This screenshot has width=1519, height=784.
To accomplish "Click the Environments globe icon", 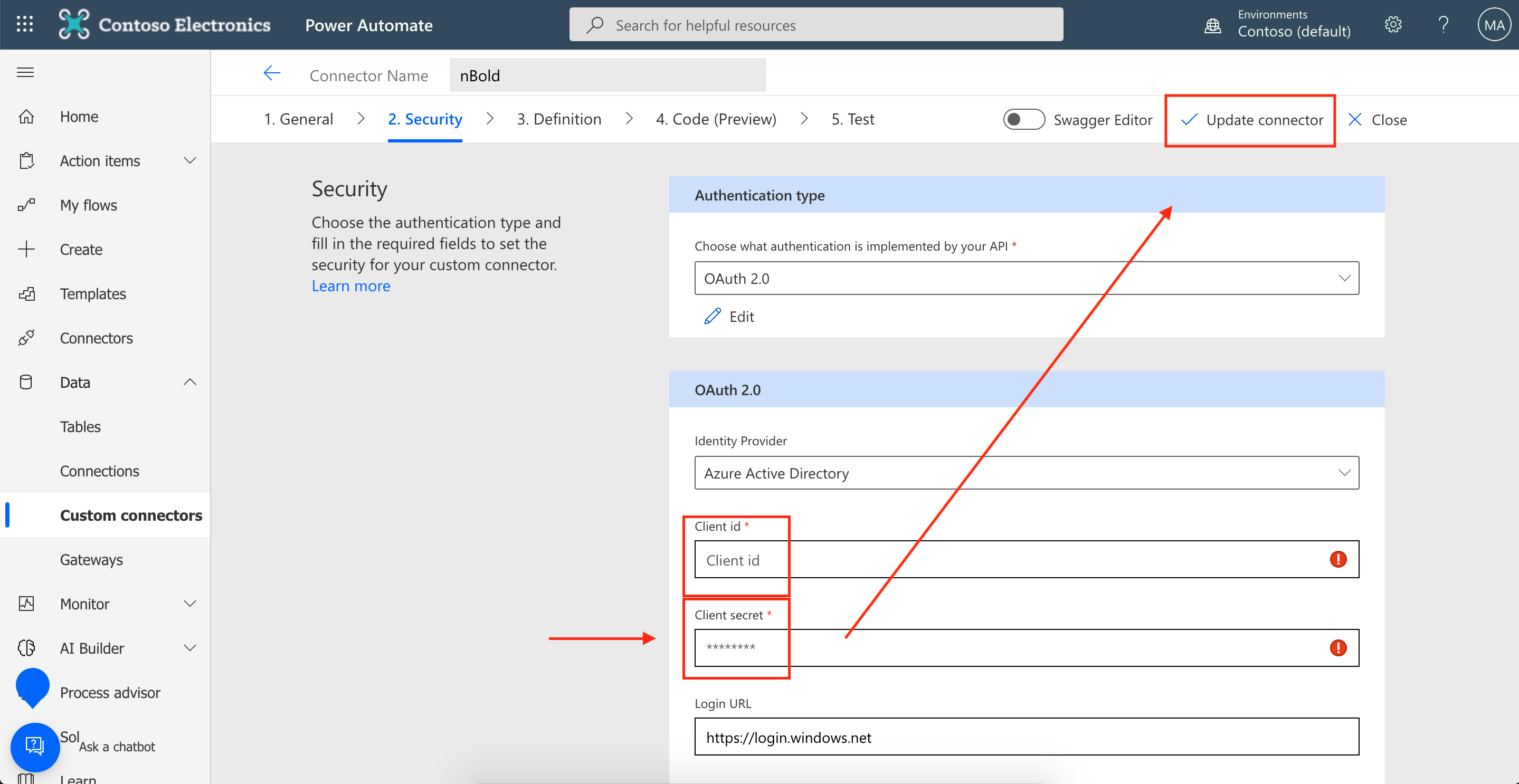I will point(1212,25).
